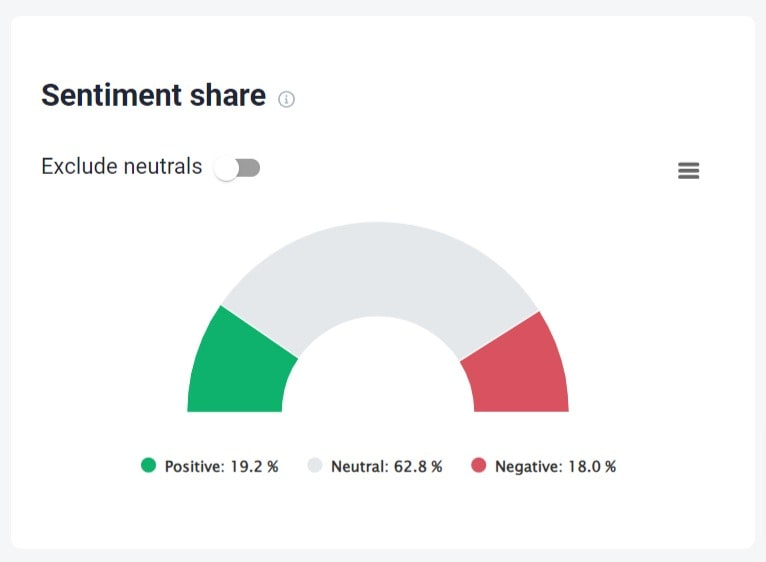The width and height of the screenshot is (766, 562).
Task: Click the grey track of the Exclude neutrals switch
Action: (x=250, y=168)
